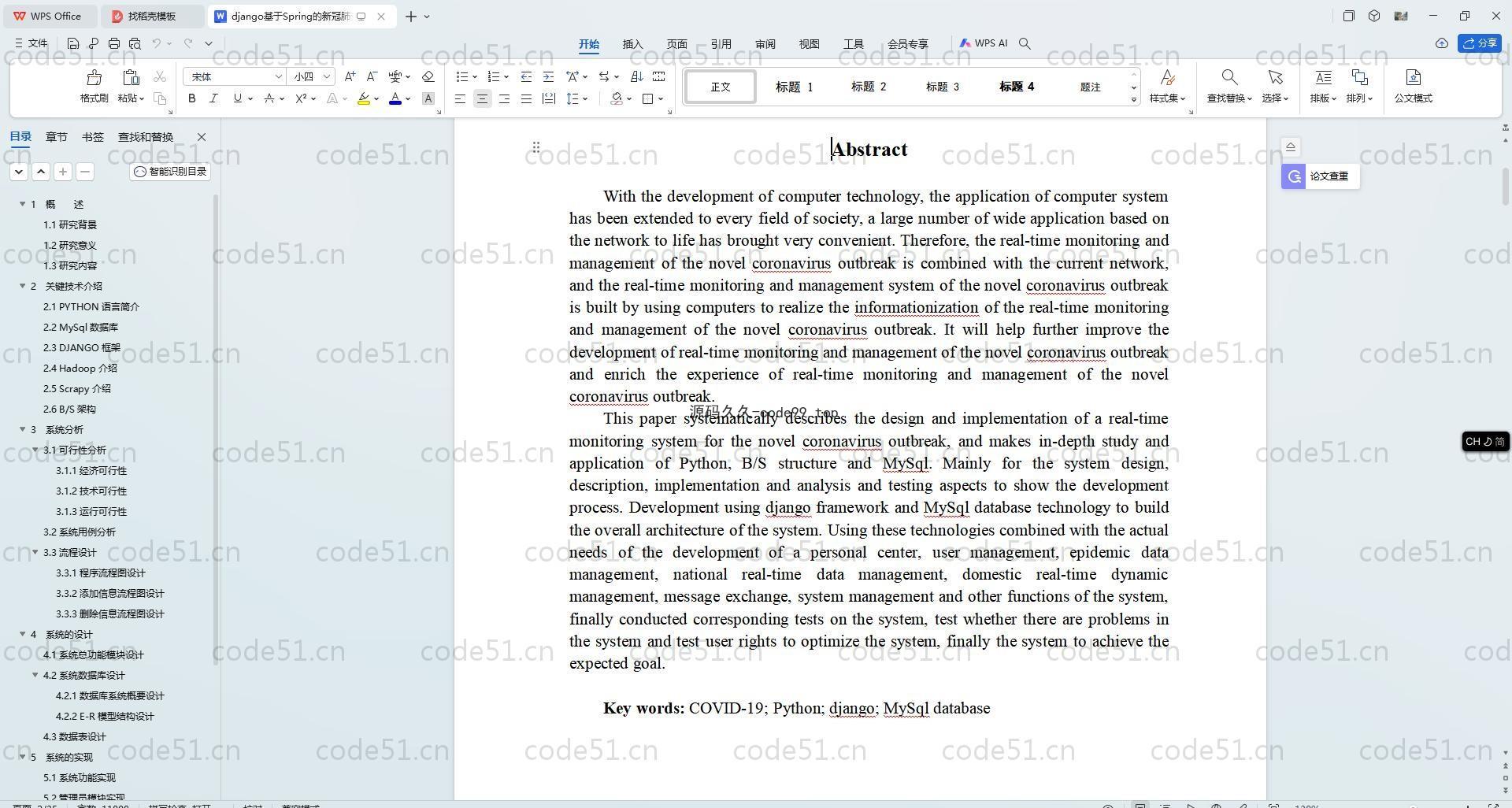Image resolution: width=1512 pixels, height=808 pixels.
Task: Collapse the 2 关键技术介绍 outline section
Action: tap(23, 286)
